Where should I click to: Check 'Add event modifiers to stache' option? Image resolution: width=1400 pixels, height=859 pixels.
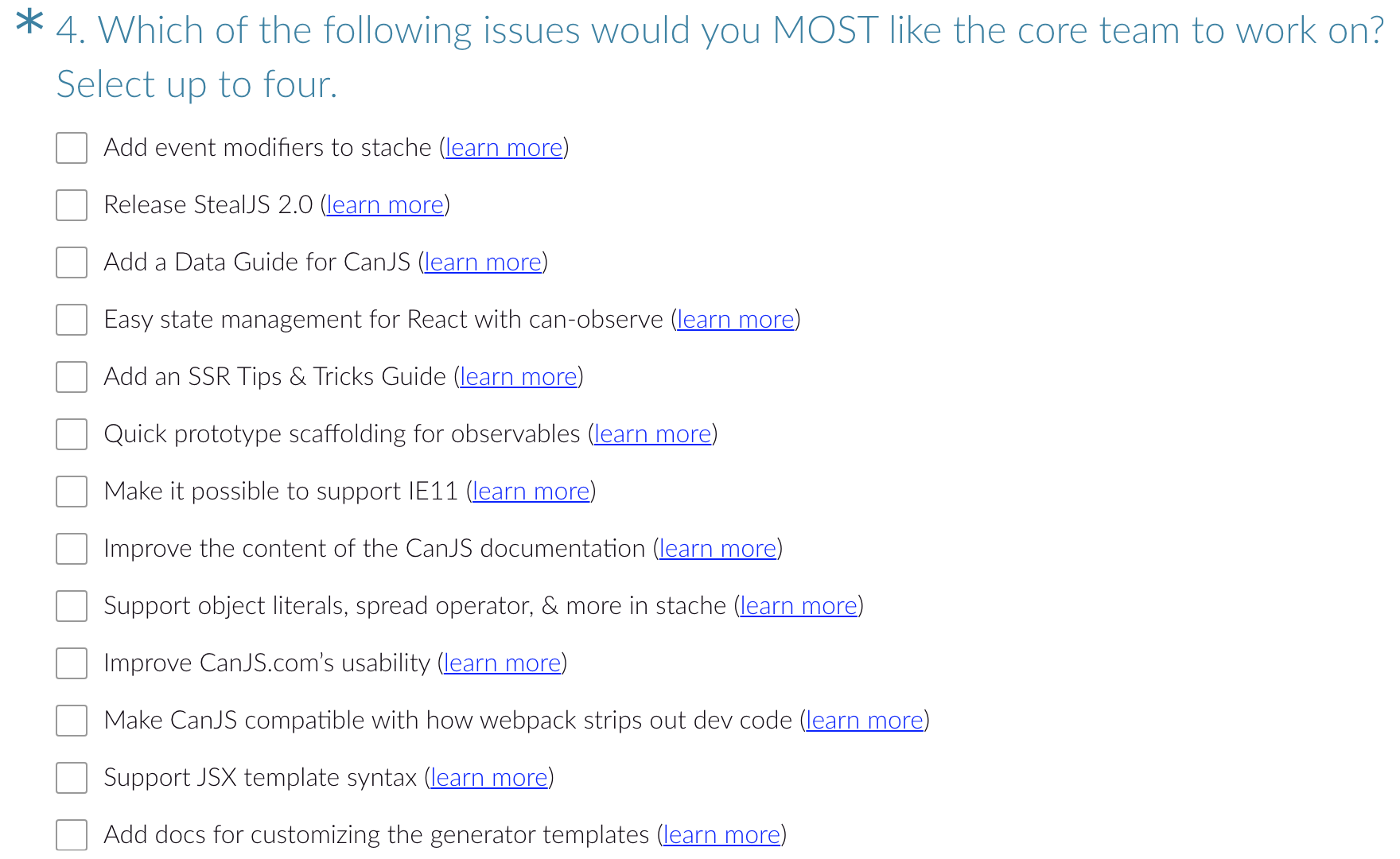tap(72, 148)
